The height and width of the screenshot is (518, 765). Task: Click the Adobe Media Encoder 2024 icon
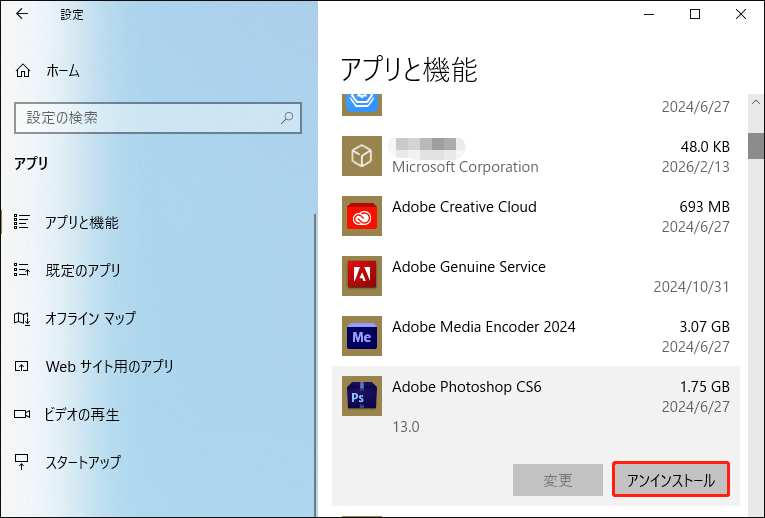pos(362,336)
